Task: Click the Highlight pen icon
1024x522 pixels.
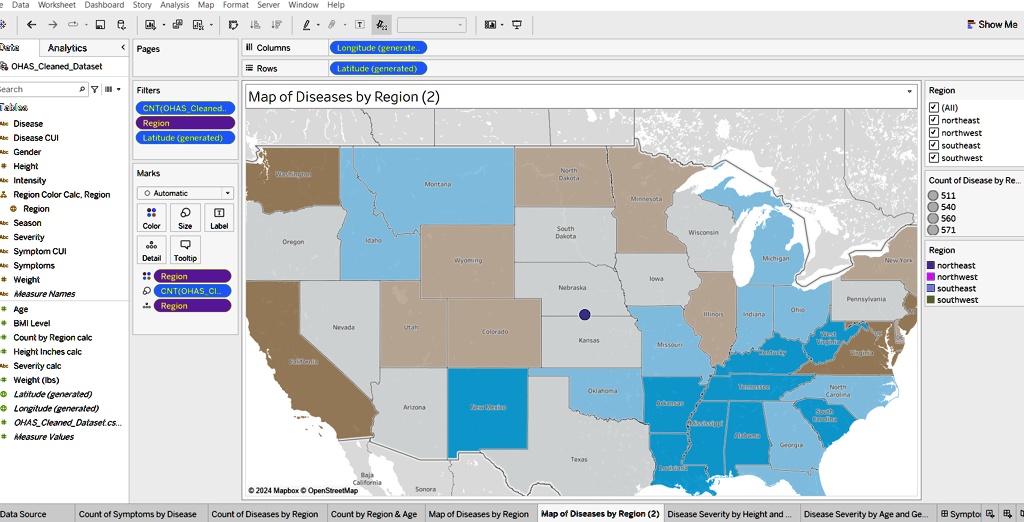Action: (x=306, y=25)
